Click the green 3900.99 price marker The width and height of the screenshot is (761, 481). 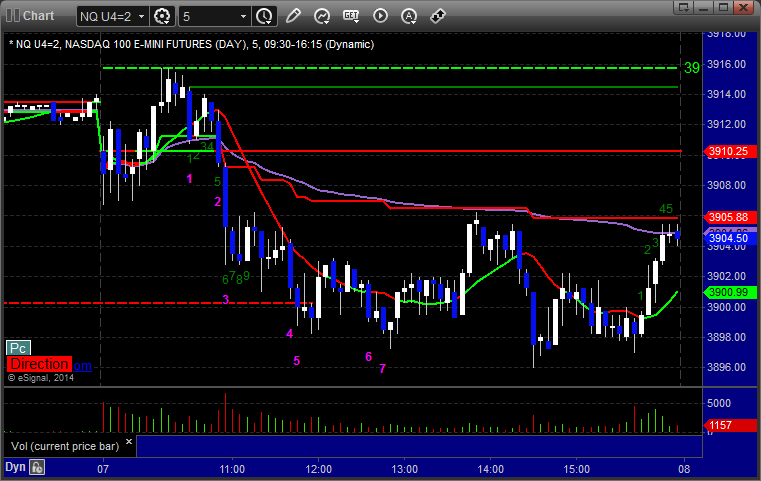click(x=730, y=292)
